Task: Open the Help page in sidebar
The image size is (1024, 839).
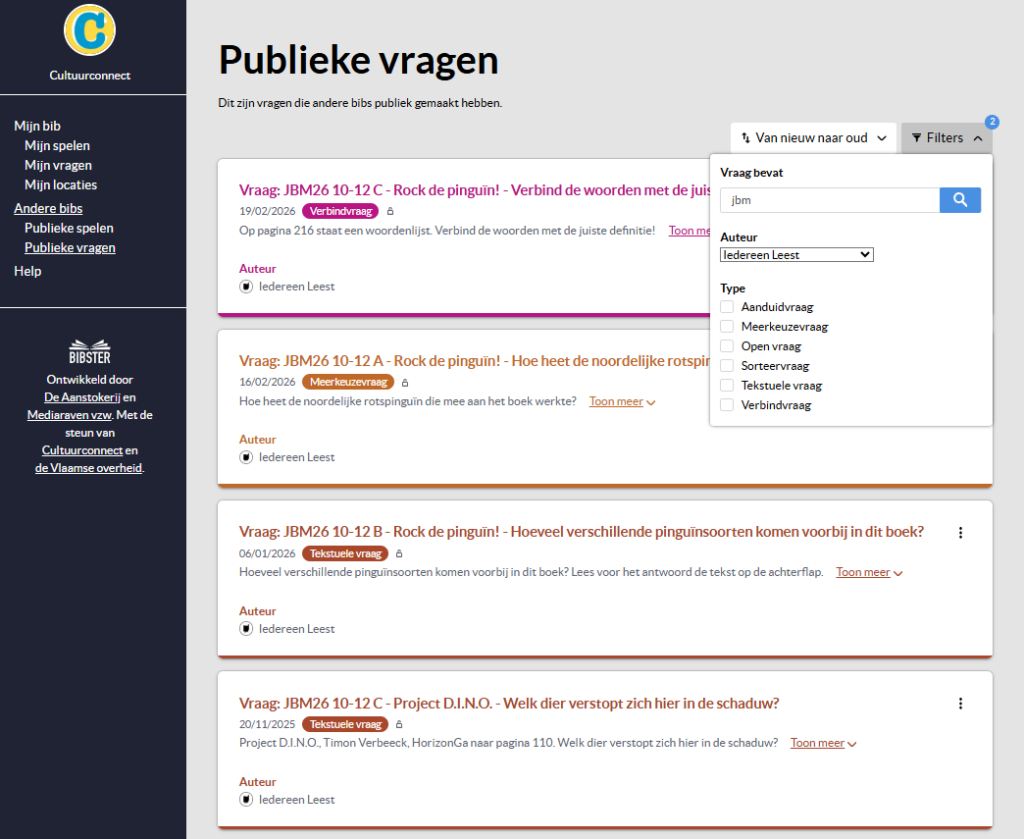Action: point(27,271)
